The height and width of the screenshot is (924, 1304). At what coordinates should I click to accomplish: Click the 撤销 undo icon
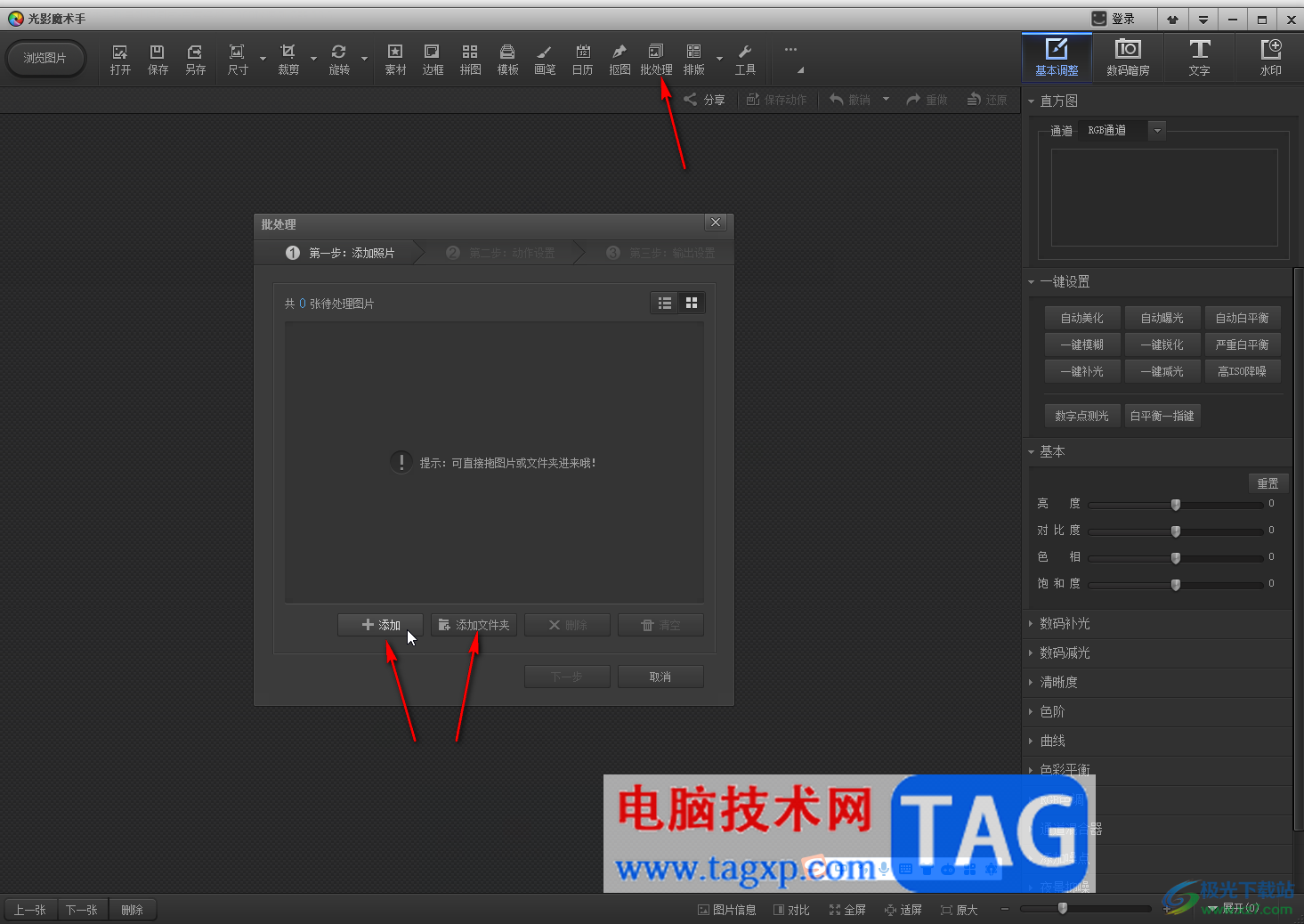(x=850, y=100)
